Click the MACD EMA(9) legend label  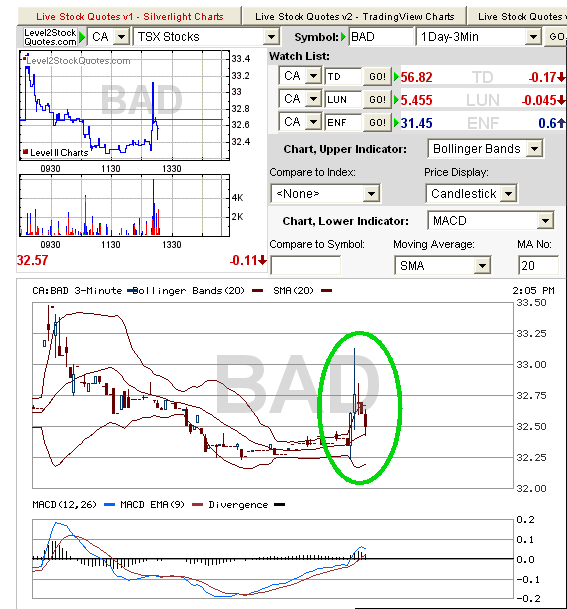(x=152, y=505)
